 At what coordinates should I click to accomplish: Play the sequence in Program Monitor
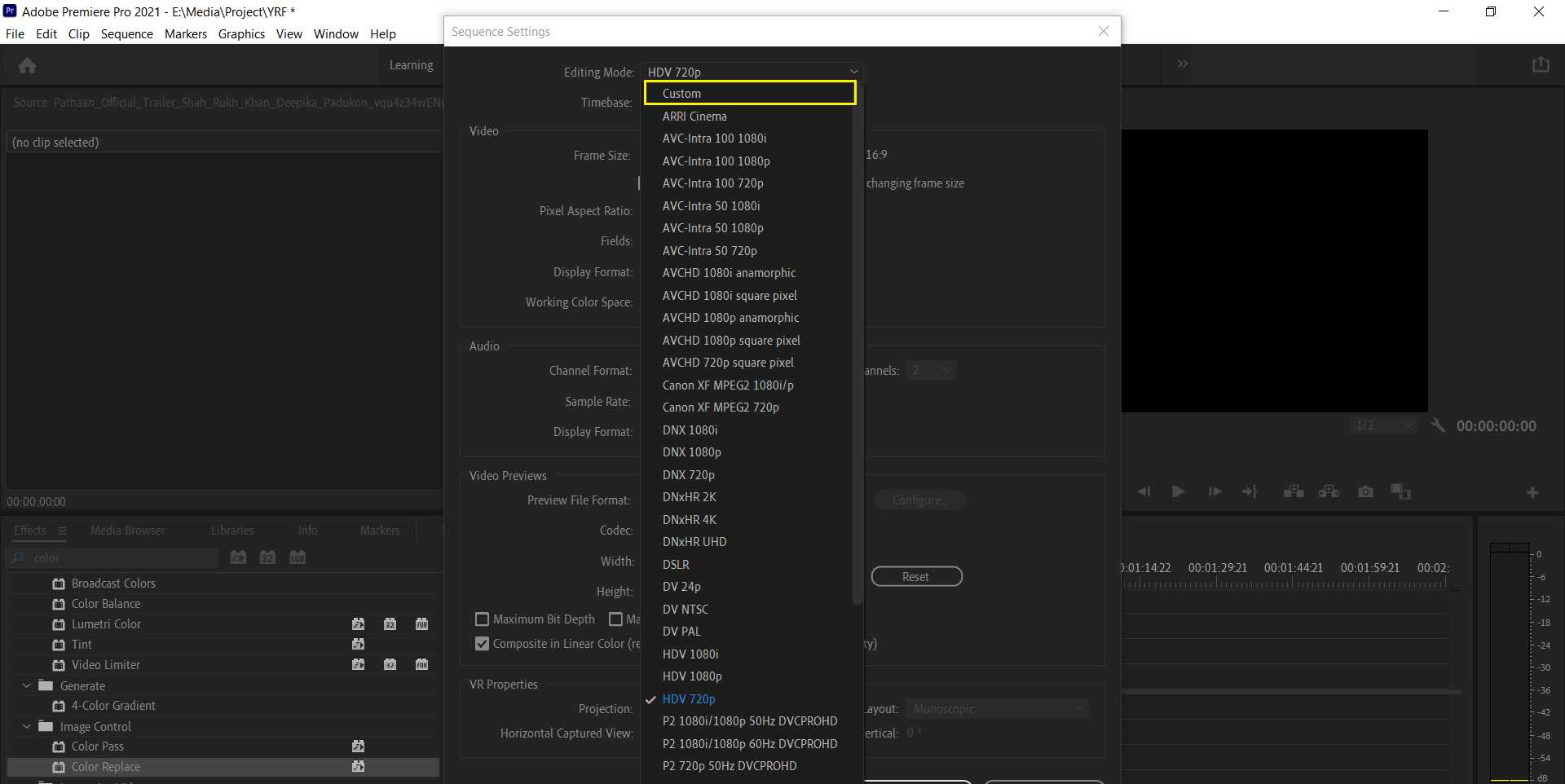click(1178, 491)
